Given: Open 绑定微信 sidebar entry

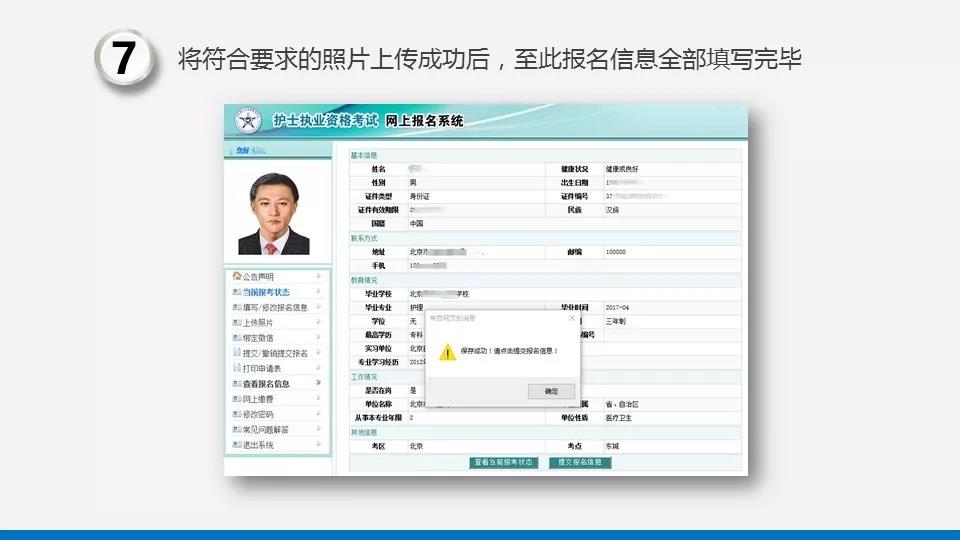Looking at the screenshot, I should tap(258, 338).
